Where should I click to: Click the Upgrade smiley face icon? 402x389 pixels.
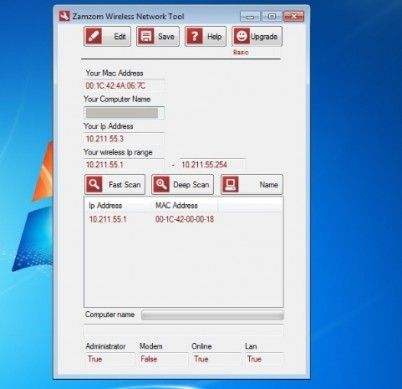(242, 36)
